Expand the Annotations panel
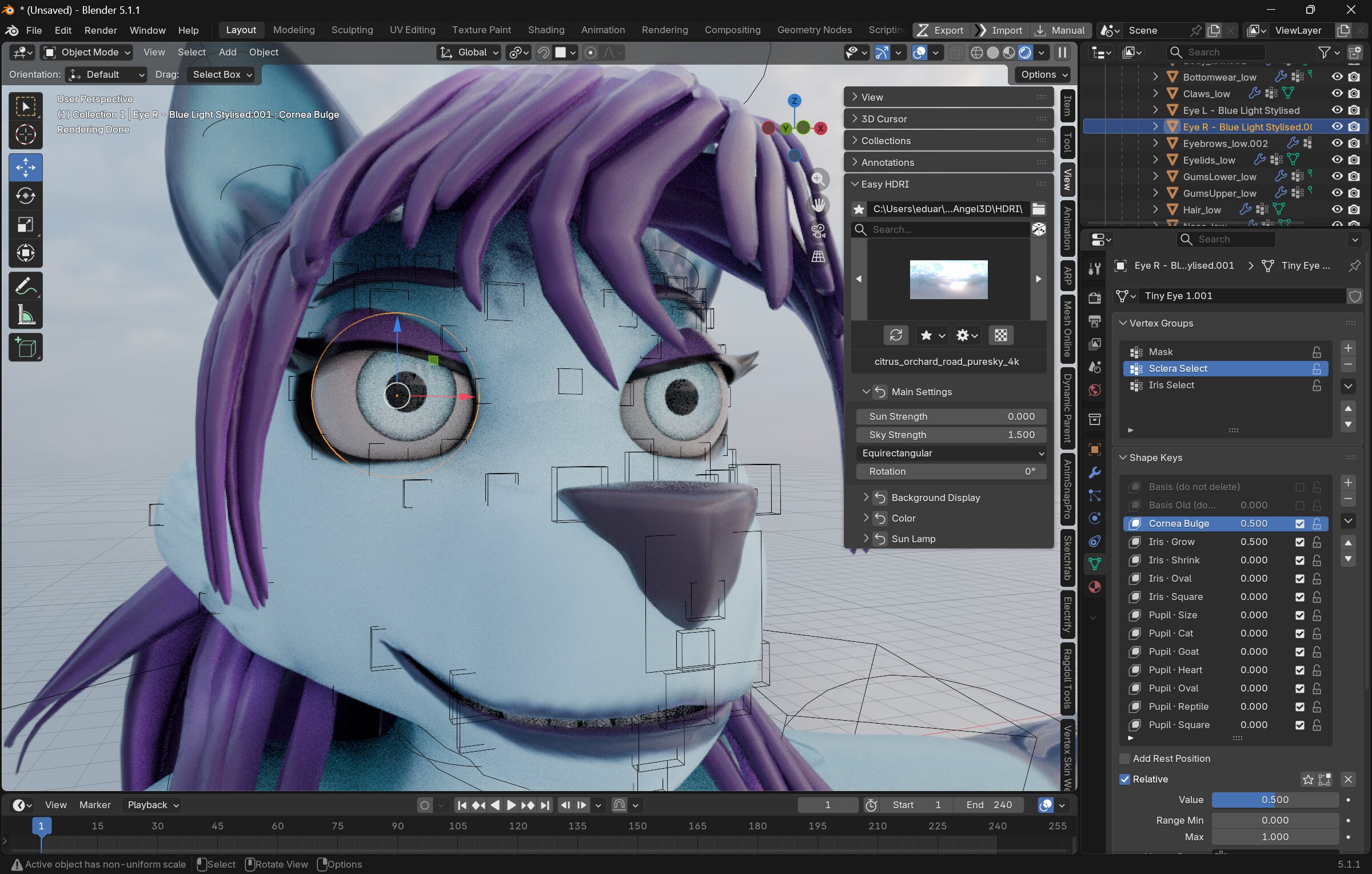Screen dimensions: 1372x874 pos(949,162)
